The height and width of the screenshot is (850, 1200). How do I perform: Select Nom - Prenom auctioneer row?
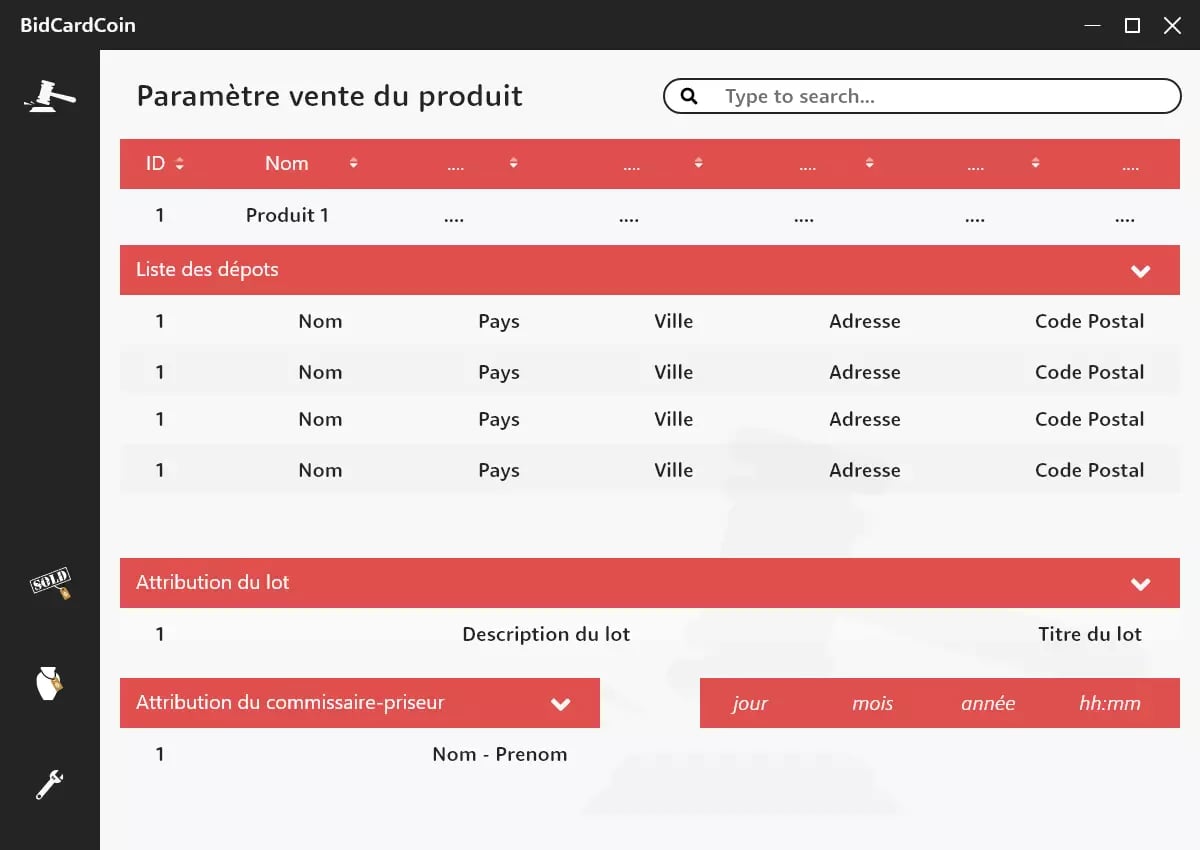coord(499,755)
